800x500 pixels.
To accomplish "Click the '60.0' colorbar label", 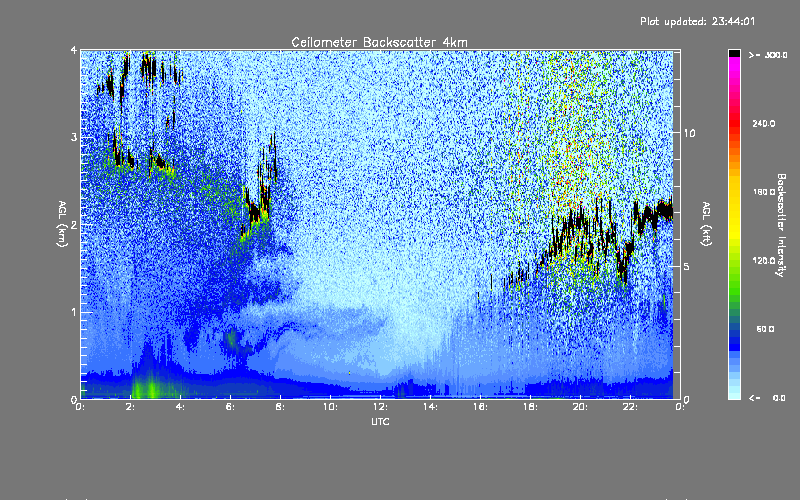I will click(765, 329).
